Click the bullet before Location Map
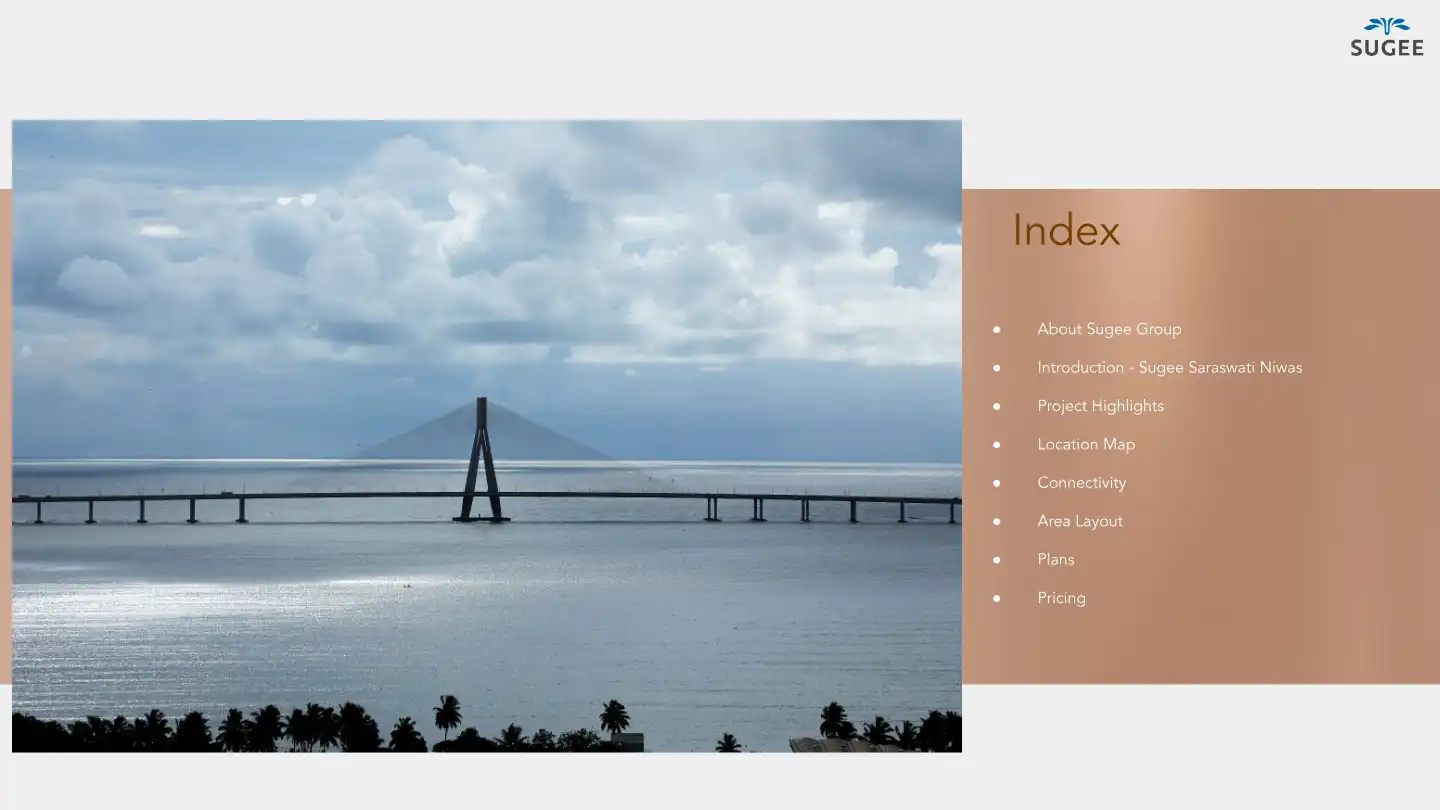Screen dimensions: 1440x810 (x=996, y=445)
